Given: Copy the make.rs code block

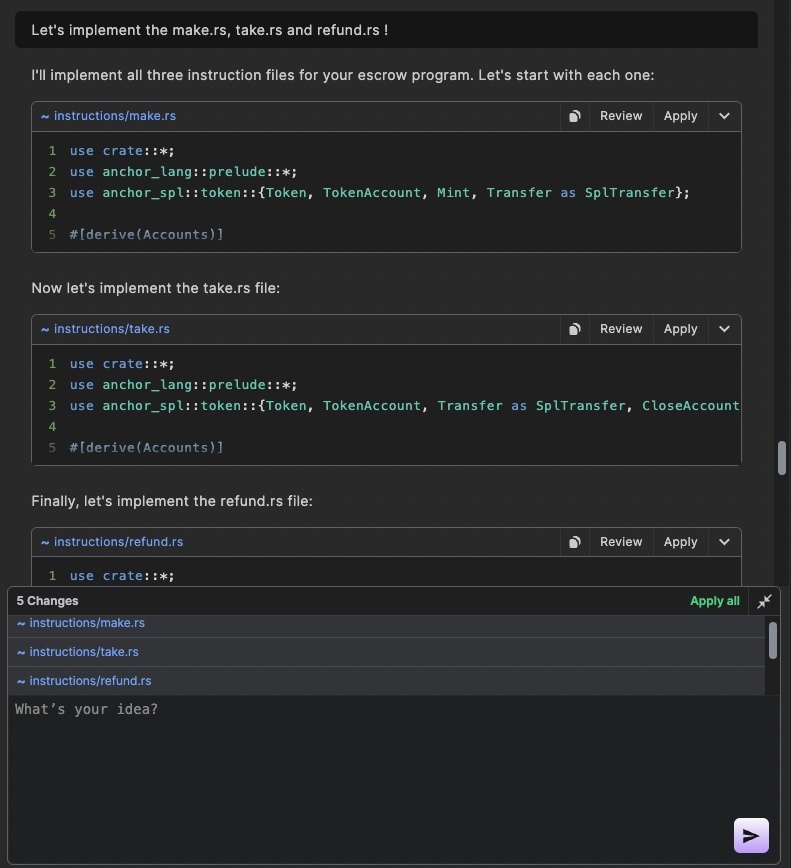Looking at the screenshot, I should [575, 116].
